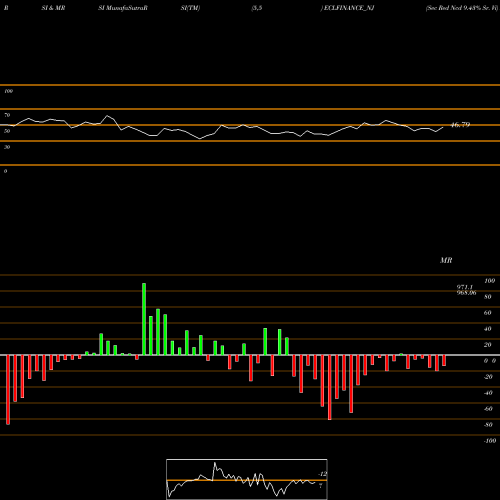Screen dimensions: 500x500
Task: Click the 968.06 price label
Action: 466,293
